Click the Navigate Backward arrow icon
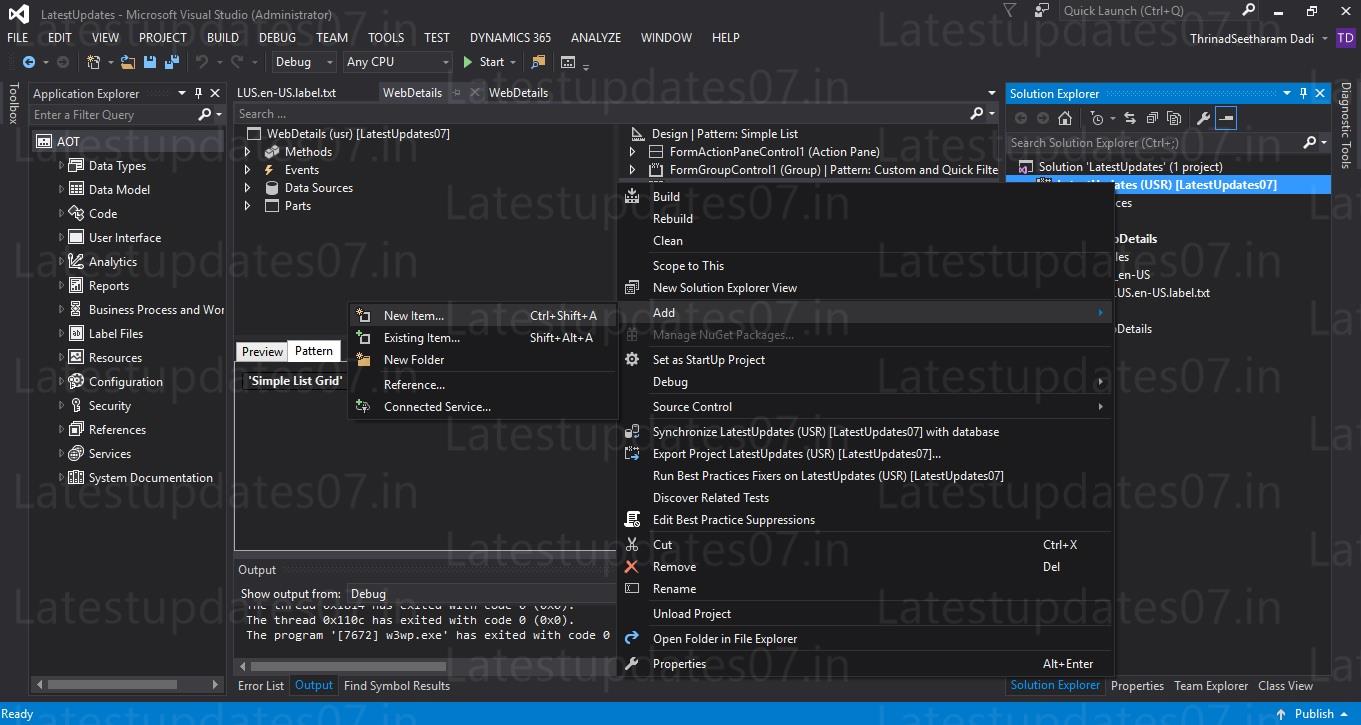This screenshot has width=1361, height=725. 31,62
